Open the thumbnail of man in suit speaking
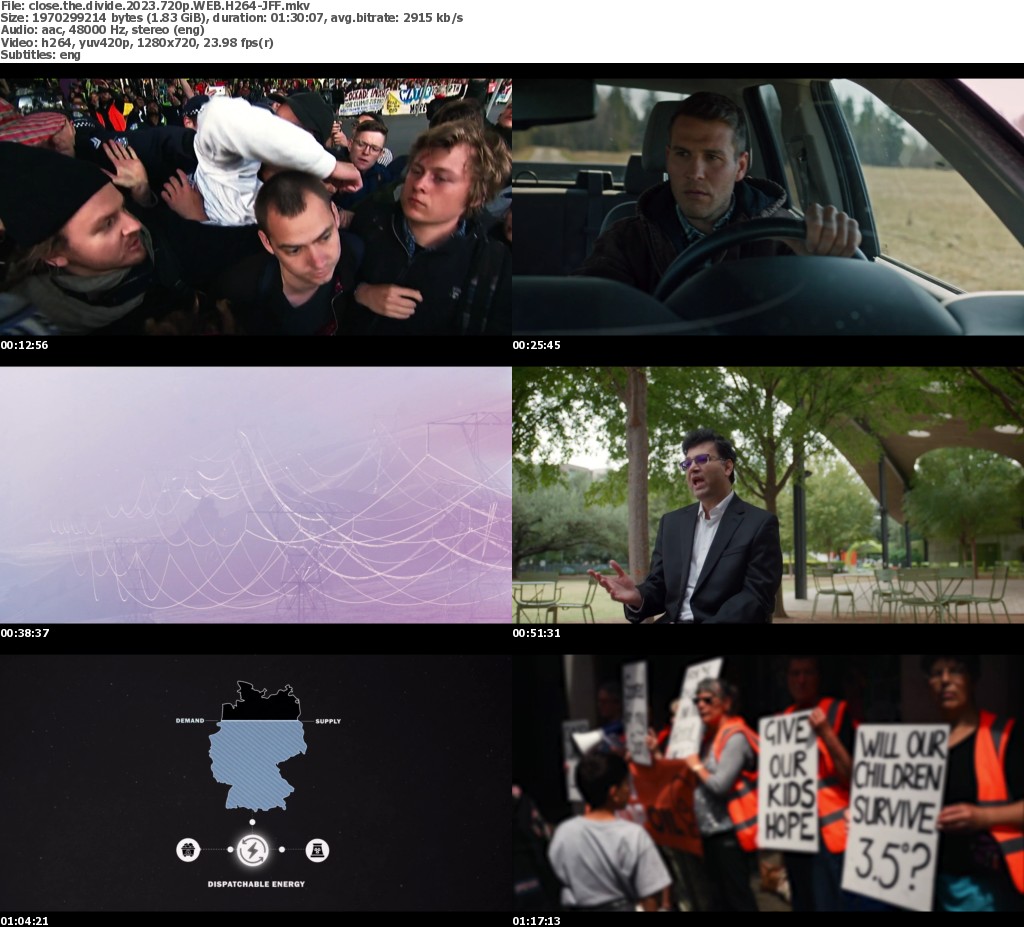The width and height of the screenshot is (1024, 927). (x=768, y=494)
